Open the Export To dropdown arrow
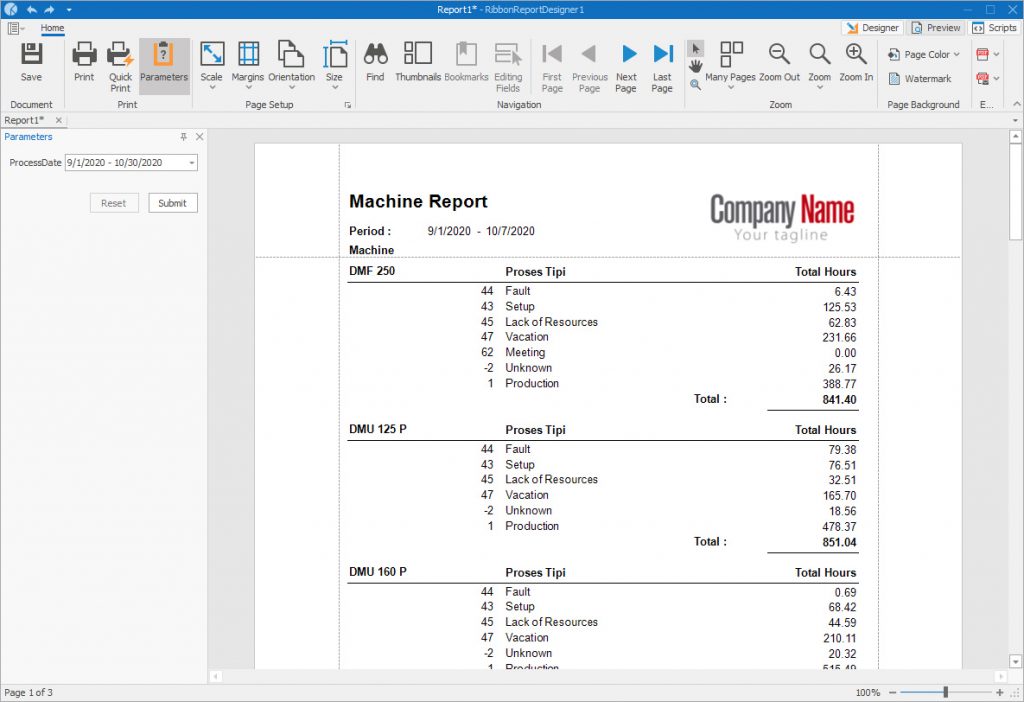The width and height of the screenshot is (1024, 702). tap(997, 54)
